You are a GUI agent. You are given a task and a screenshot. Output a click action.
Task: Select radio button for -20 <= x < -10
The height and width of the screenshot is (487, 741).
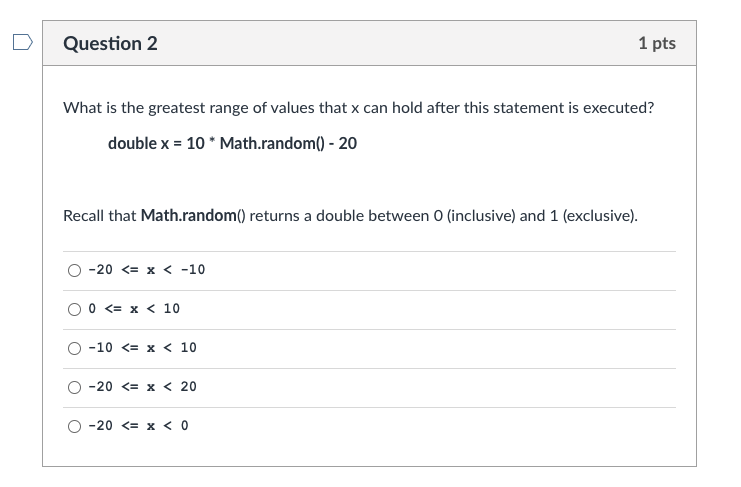(74, 270)
